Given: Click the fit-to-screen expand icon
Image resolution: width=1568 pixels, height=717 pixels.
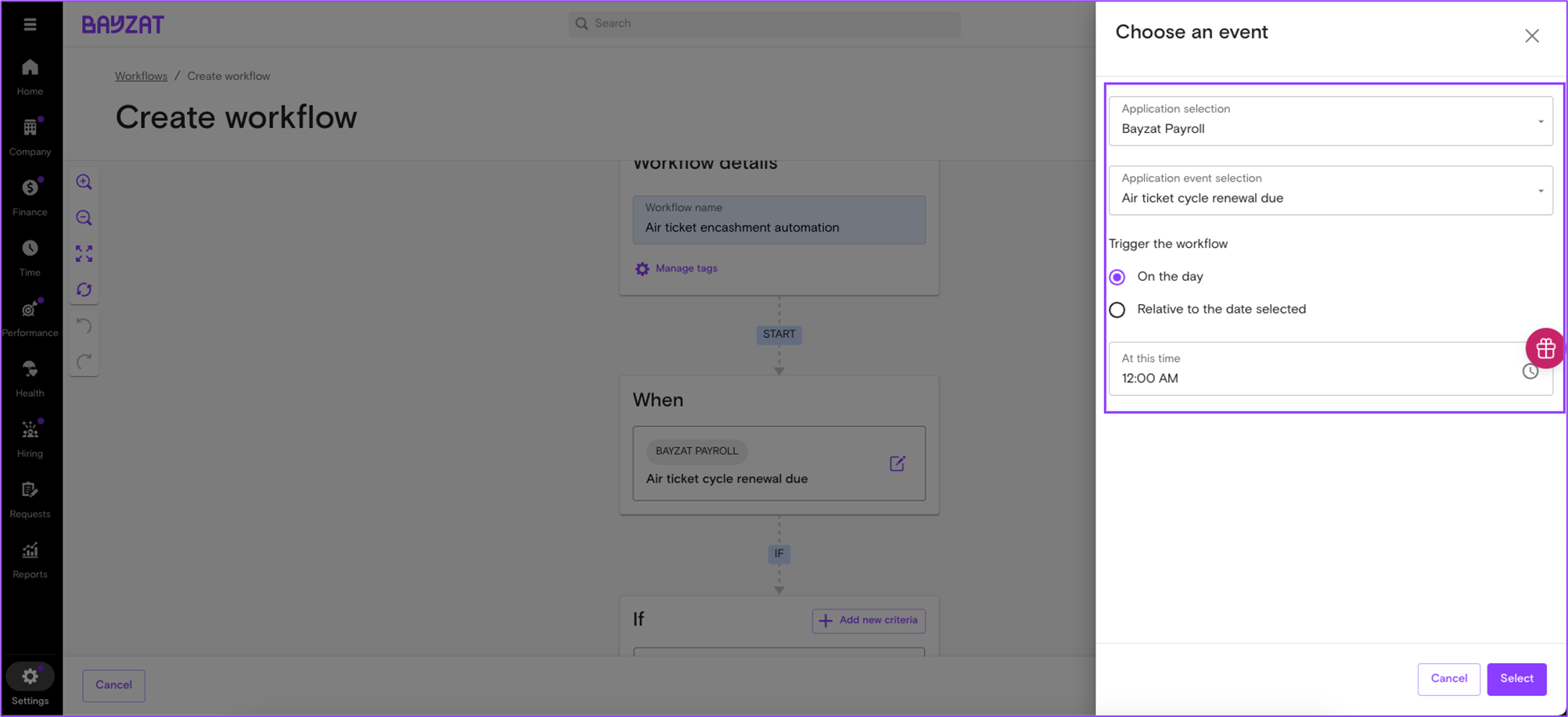Looking at the screenshot, I should 84,254.
